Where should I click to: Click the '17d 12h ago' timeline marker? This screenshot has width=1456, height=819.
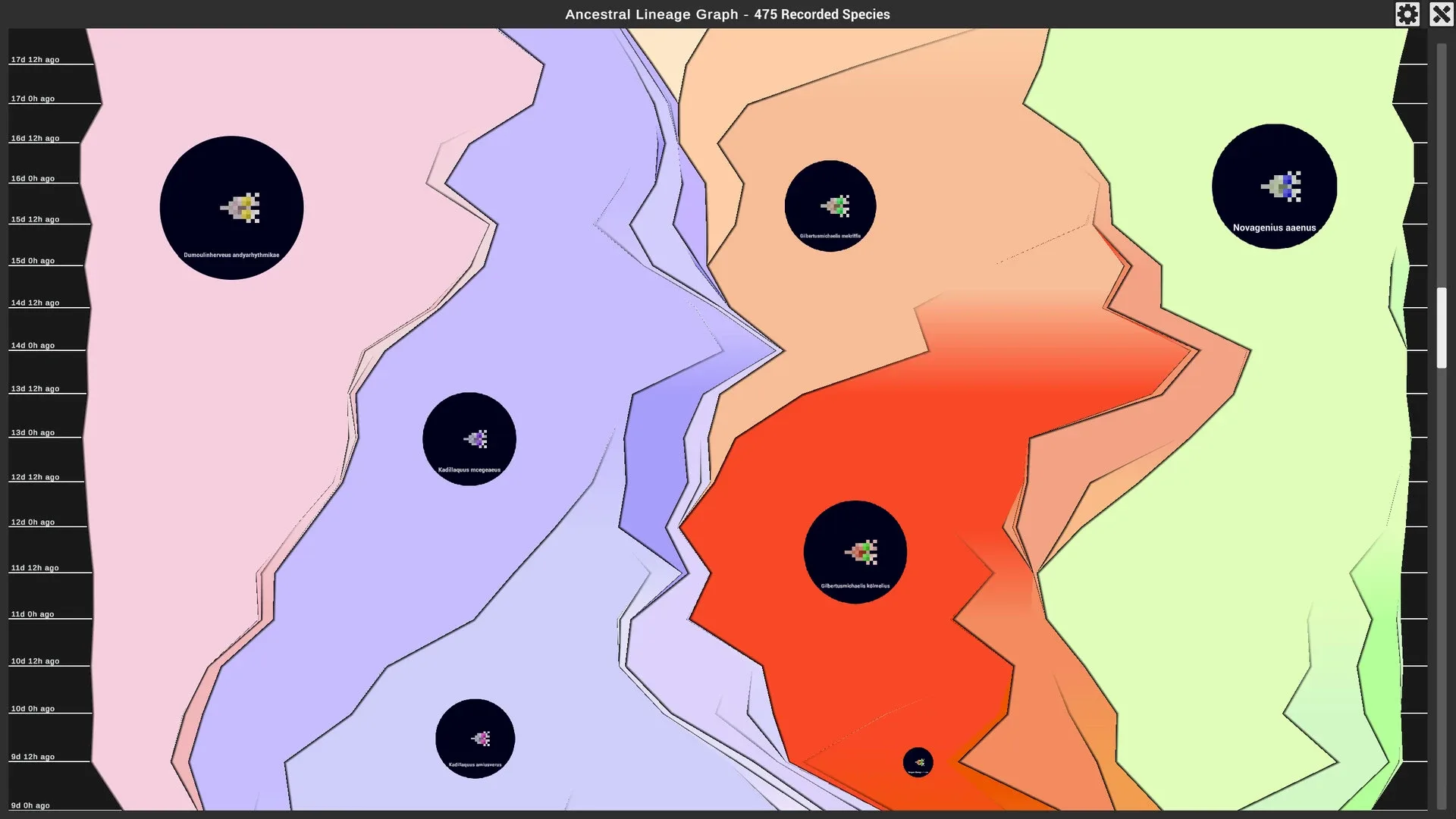tap(35, 60)
